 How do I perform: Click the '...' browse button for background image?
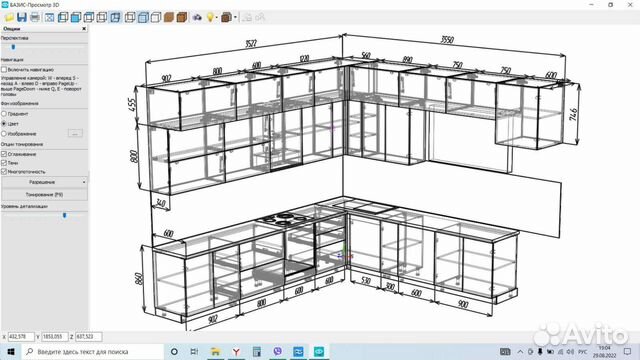75,133
